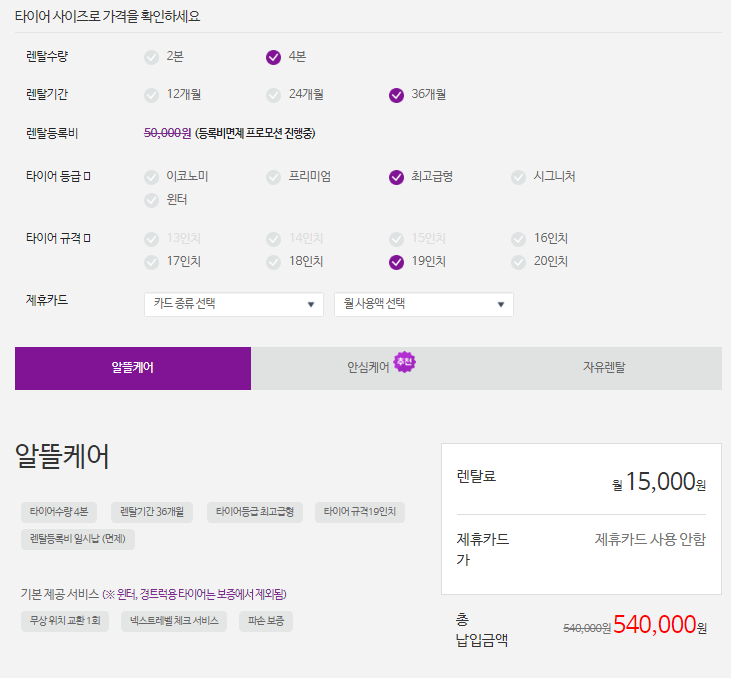
Task: Pick 15인치 tire size
Action: coord(417,239)
